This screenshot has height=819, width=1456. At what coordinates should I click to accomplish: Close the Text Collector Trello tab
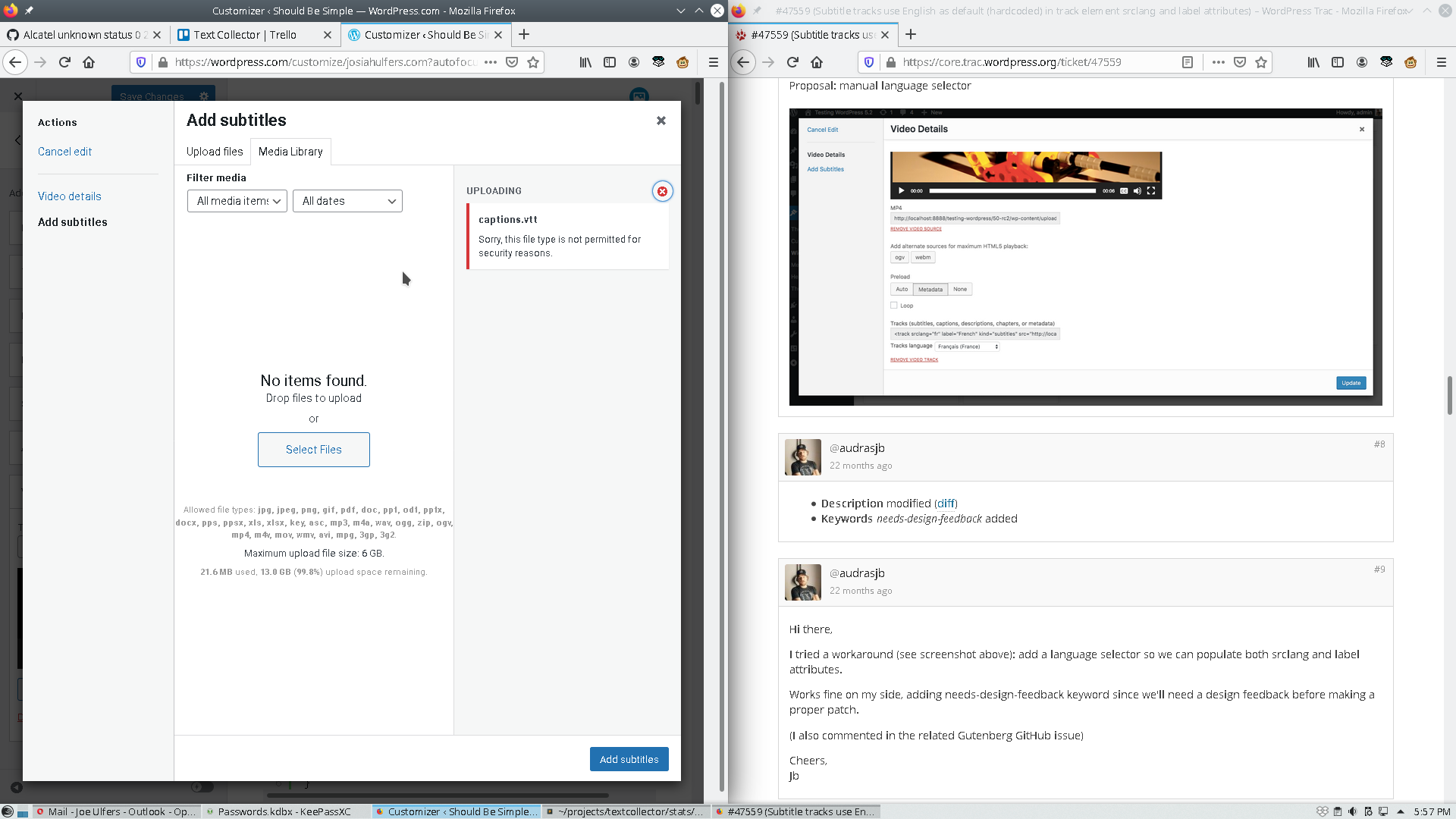328,35
